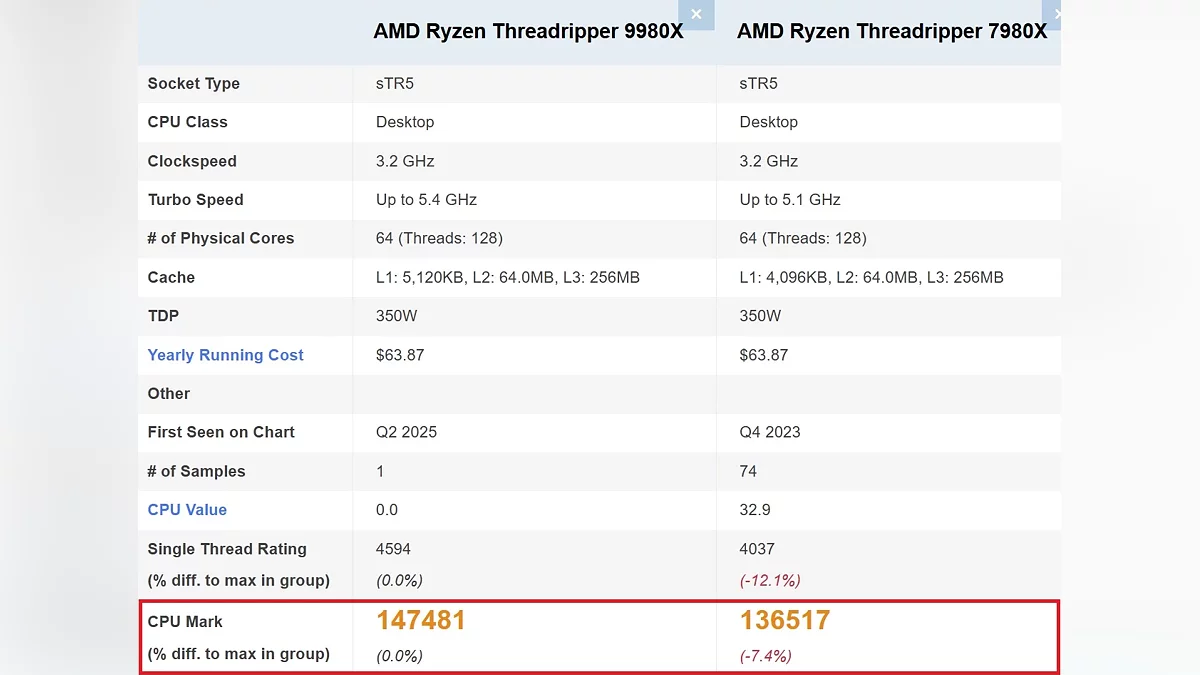Click the Socket Type row label
Screen dimensions: 1200x675
pos(193,84)
